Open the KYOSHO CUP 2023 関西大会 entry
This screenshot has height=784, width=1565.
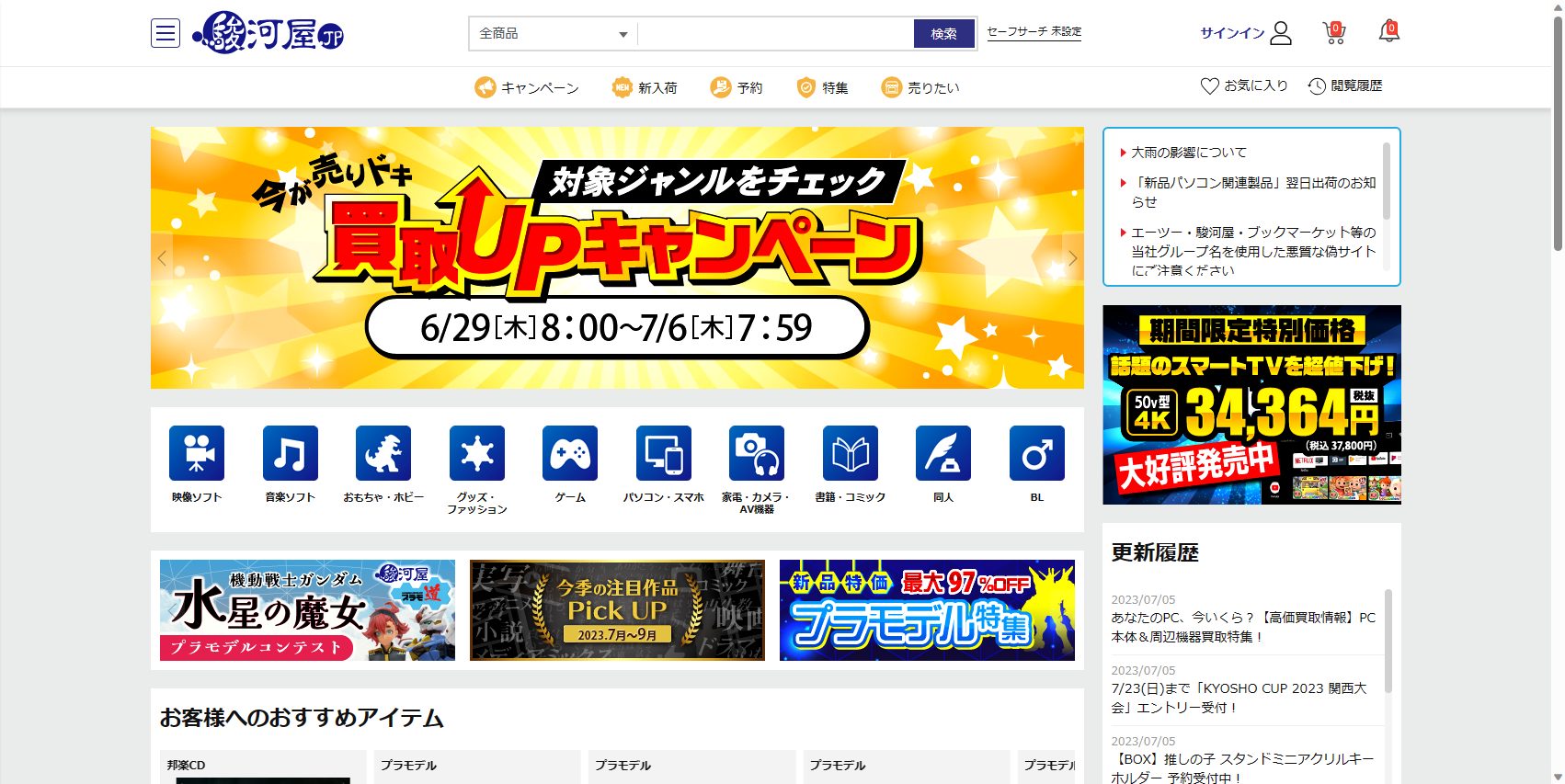pos(1239,698)
